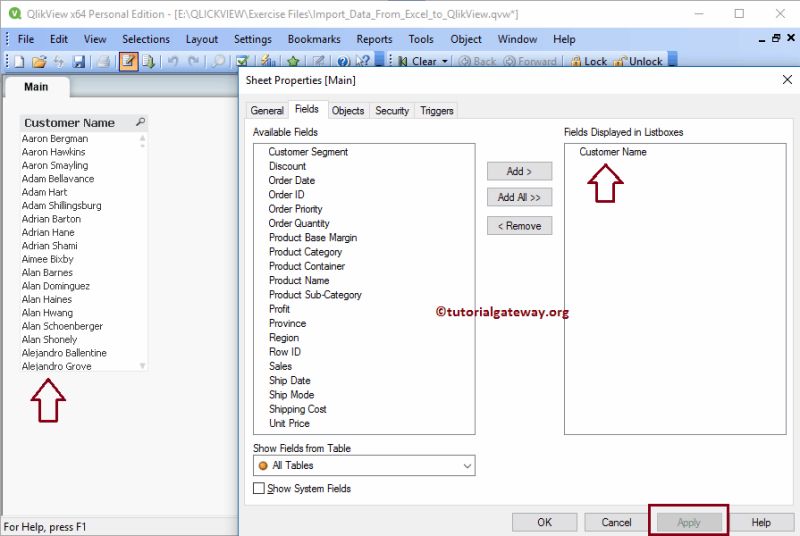Open the Clear dropdown arrow
The width and height of the screenshot is (800, 536).
pyautogui.click(x=444, y=62)
